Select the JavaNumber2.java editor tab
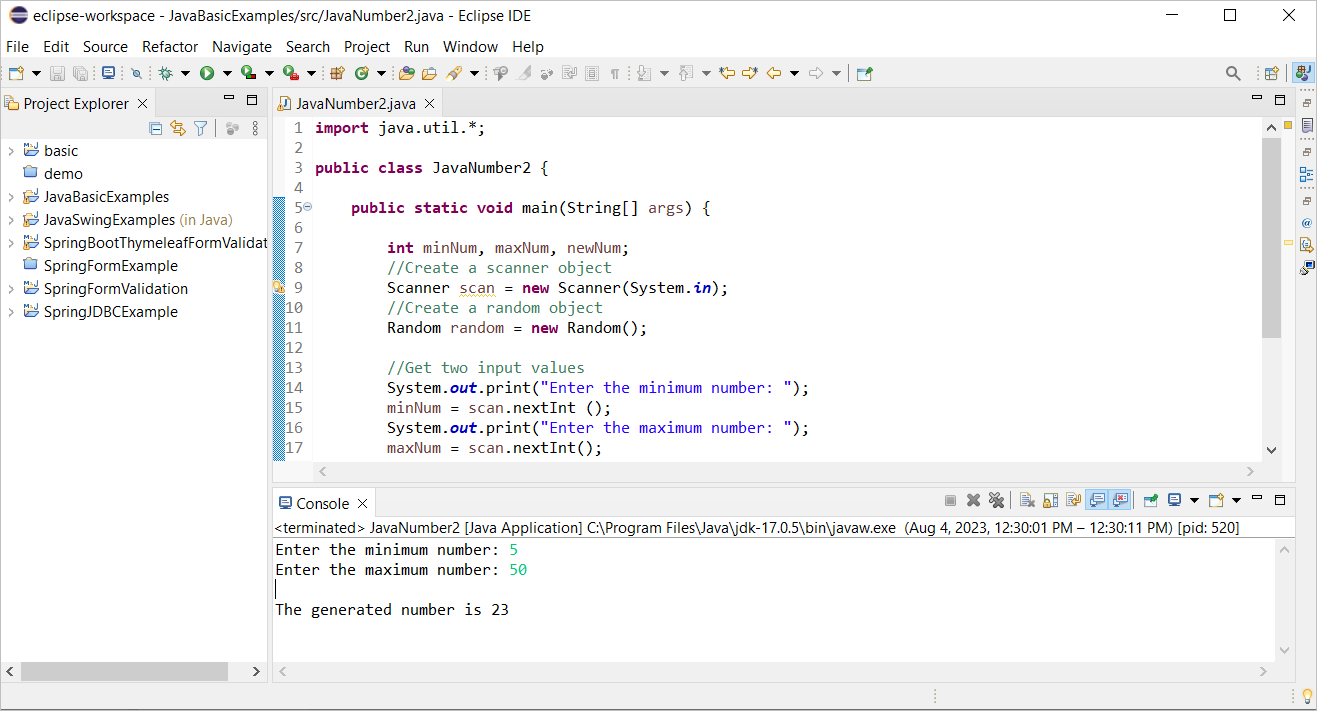 [x=355, y=102]
